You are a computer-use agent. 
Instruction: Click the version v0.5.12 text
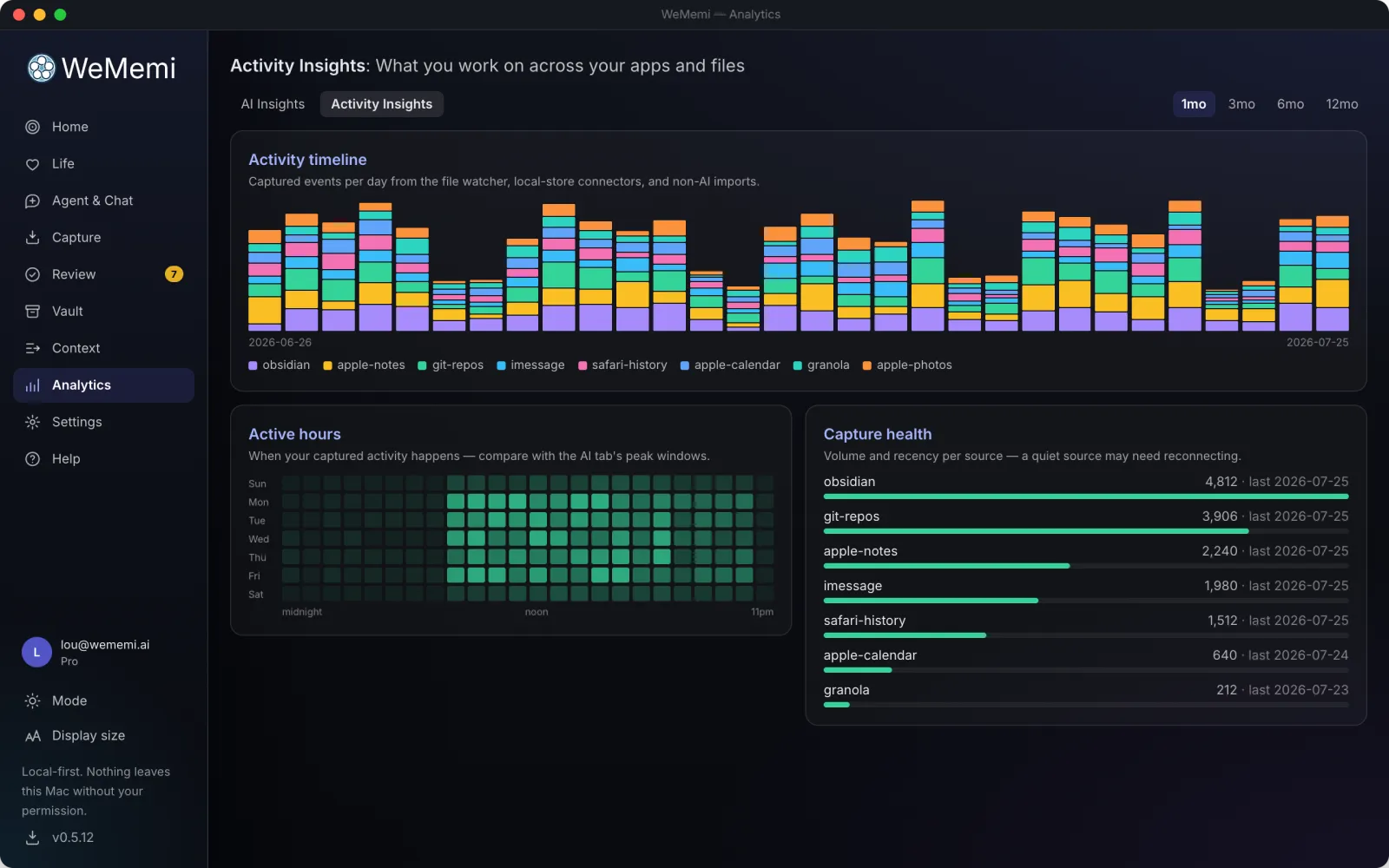coord(73,838)
